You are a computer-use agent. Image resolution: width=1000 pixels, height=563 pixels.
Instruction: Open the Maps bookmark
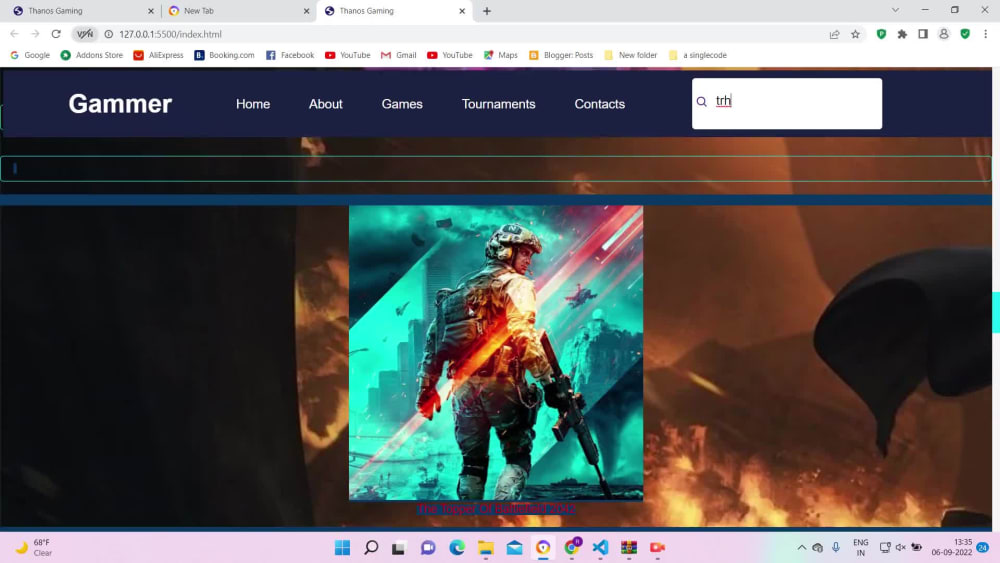(x=501, y=55)
